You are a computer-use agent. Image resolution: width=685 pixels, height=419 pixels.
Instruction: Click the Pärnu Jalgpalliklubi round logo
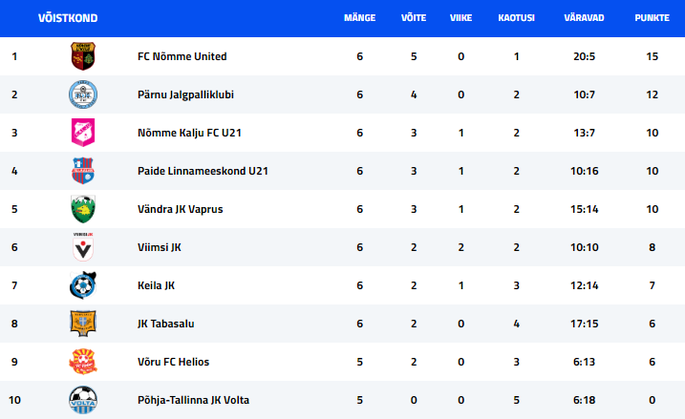83,94
